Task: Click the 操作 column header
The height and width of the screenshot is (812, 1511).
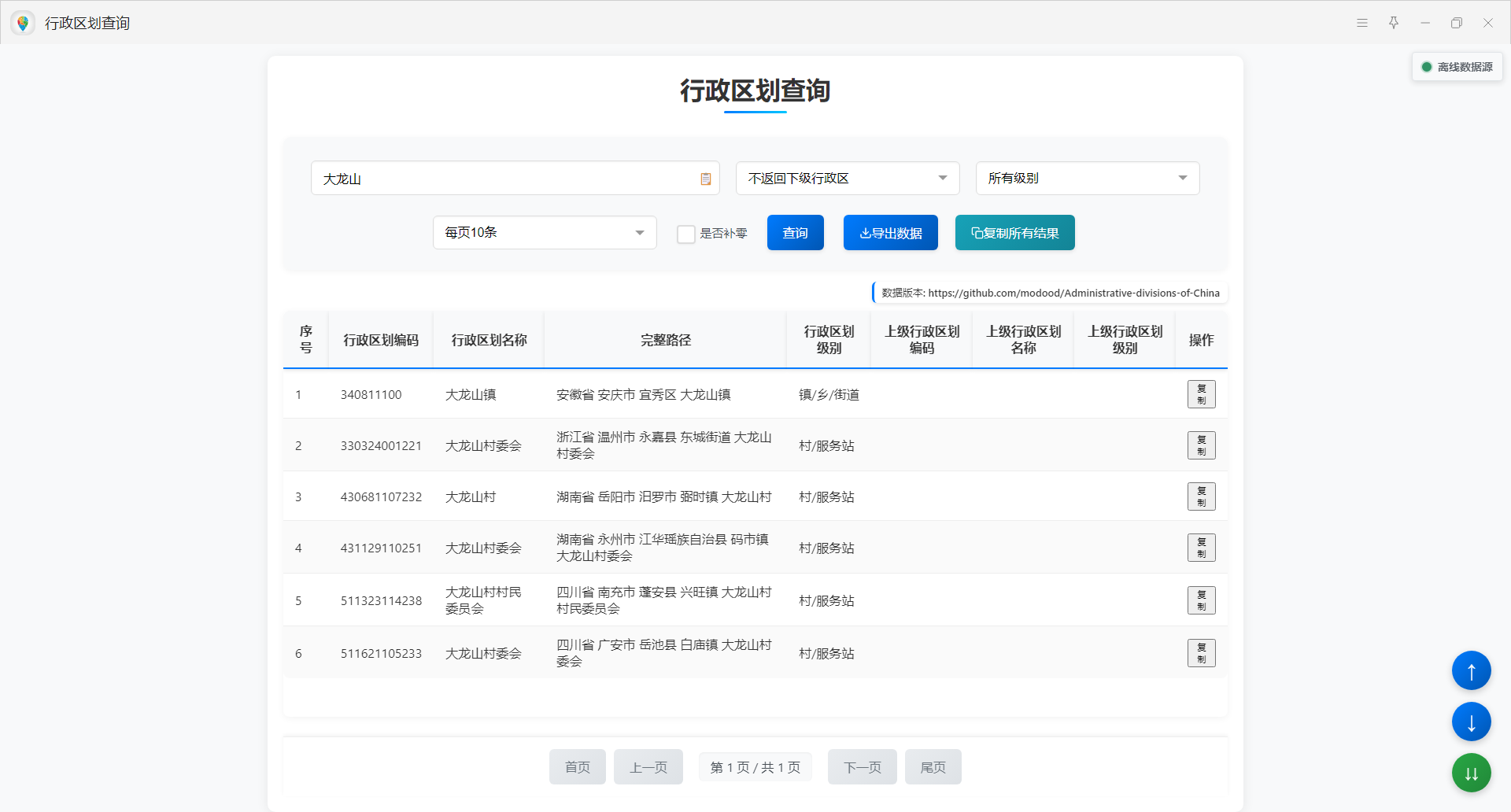Action: [1201, 340]
